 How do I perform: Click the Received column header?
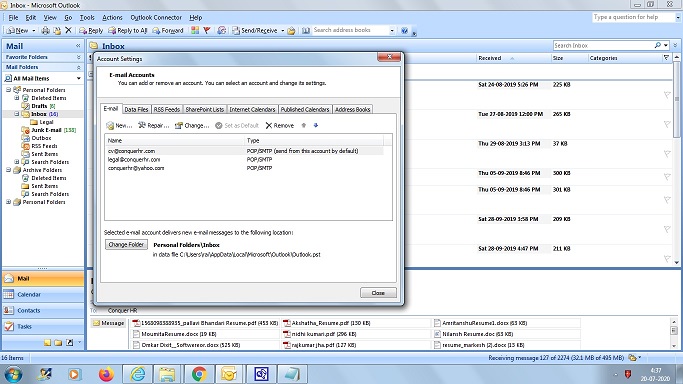pos(514,58)
